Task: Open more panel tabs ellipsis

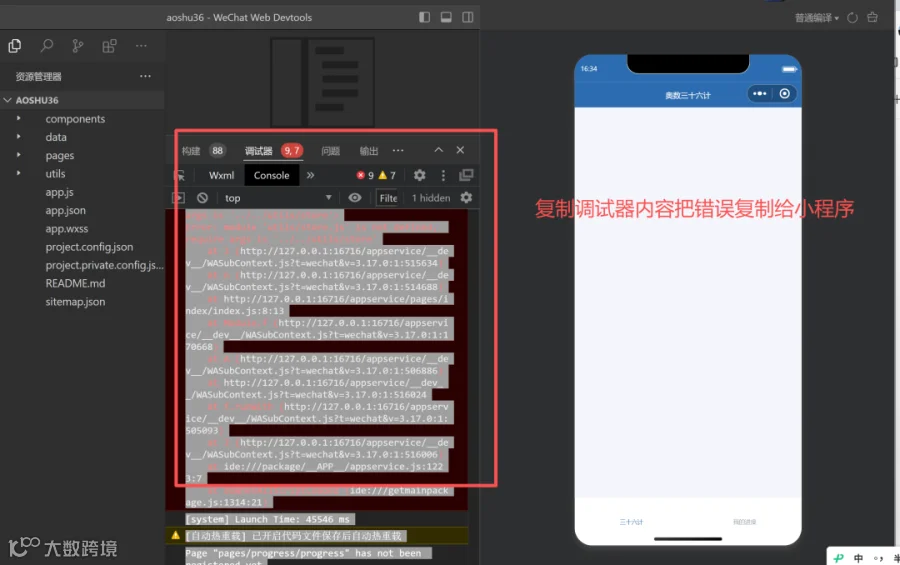Action: [x=398, y=150]
